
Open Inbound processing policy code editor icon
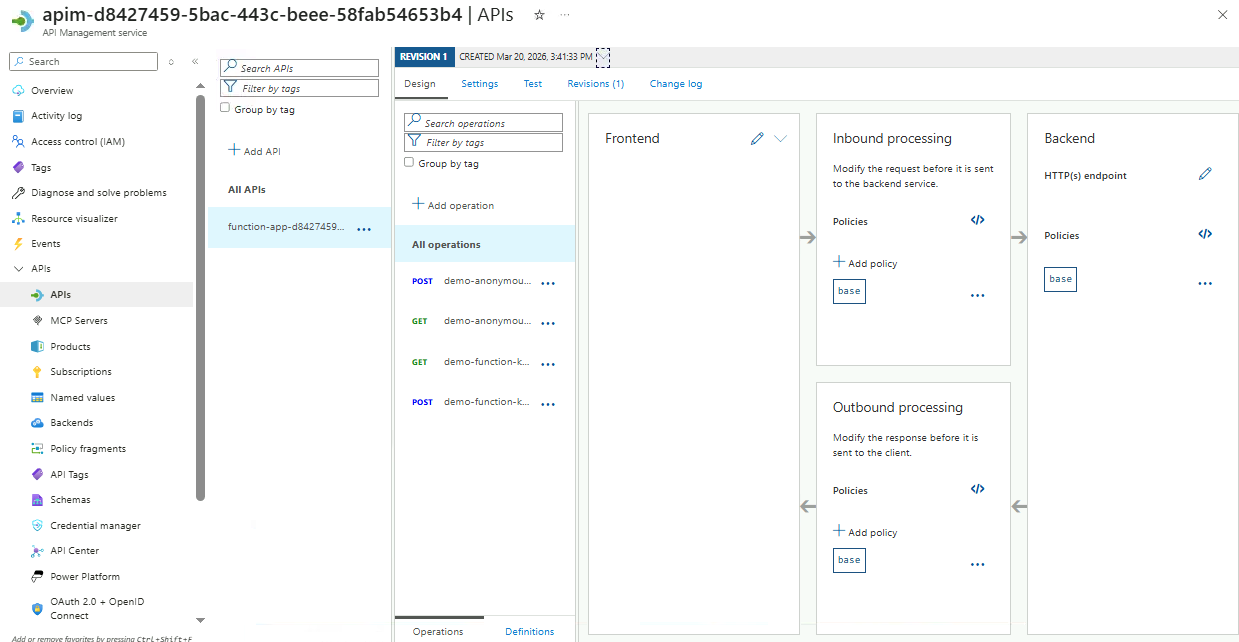(x=977, y=220)
